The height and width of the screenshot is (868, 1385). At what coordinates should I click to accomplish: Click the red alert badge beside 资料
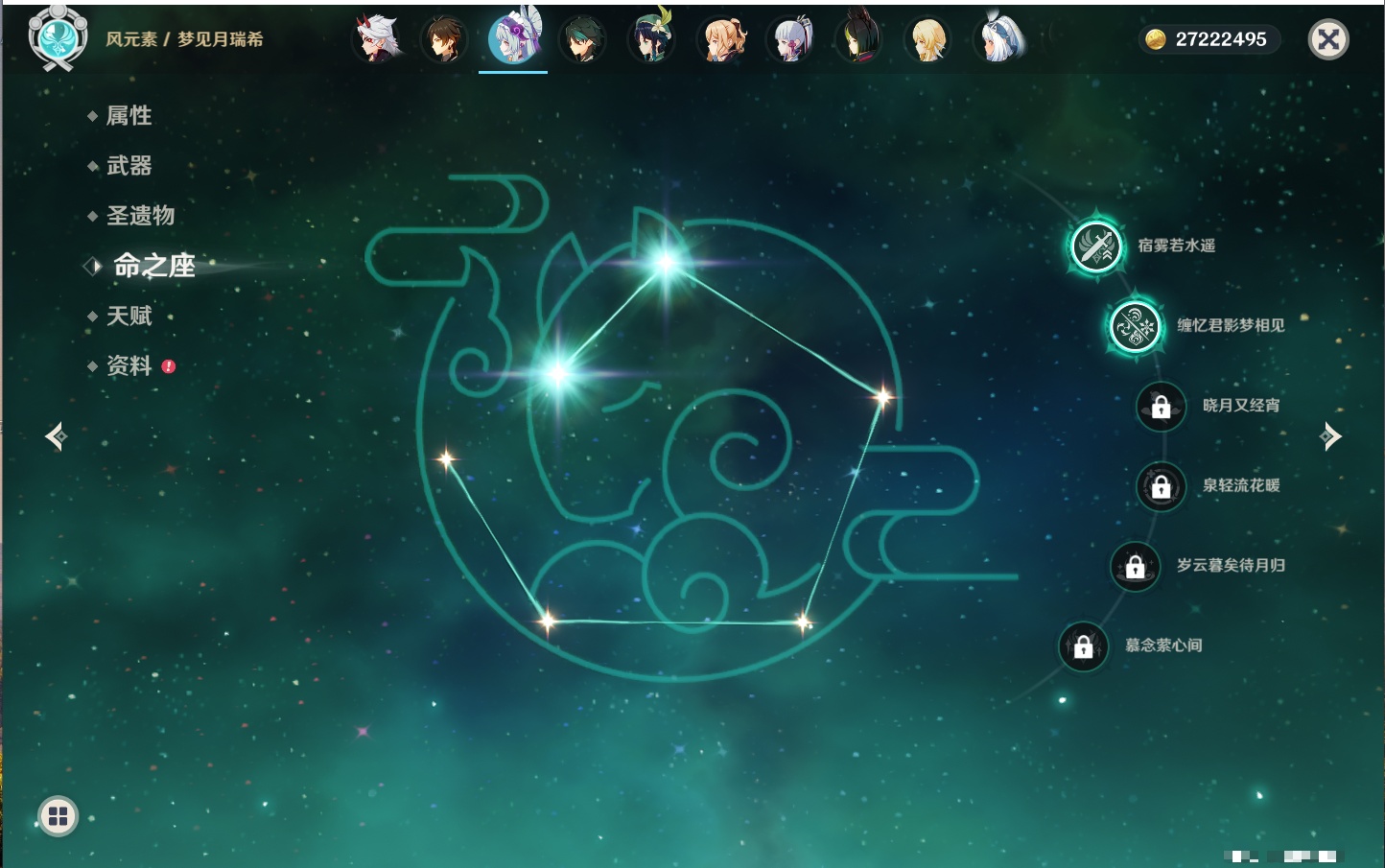[x=169, y=366]
